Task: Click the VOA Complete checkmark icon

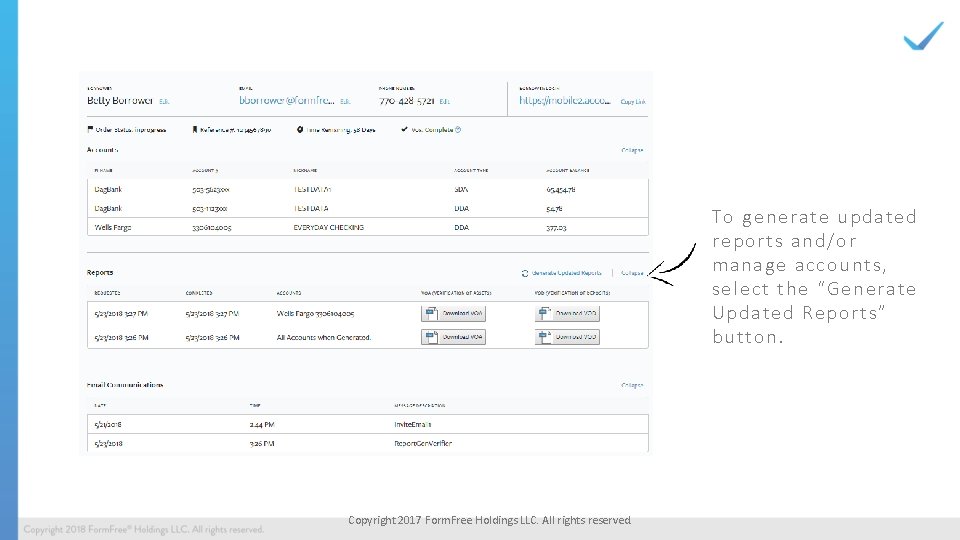Action: coord(404,129)
